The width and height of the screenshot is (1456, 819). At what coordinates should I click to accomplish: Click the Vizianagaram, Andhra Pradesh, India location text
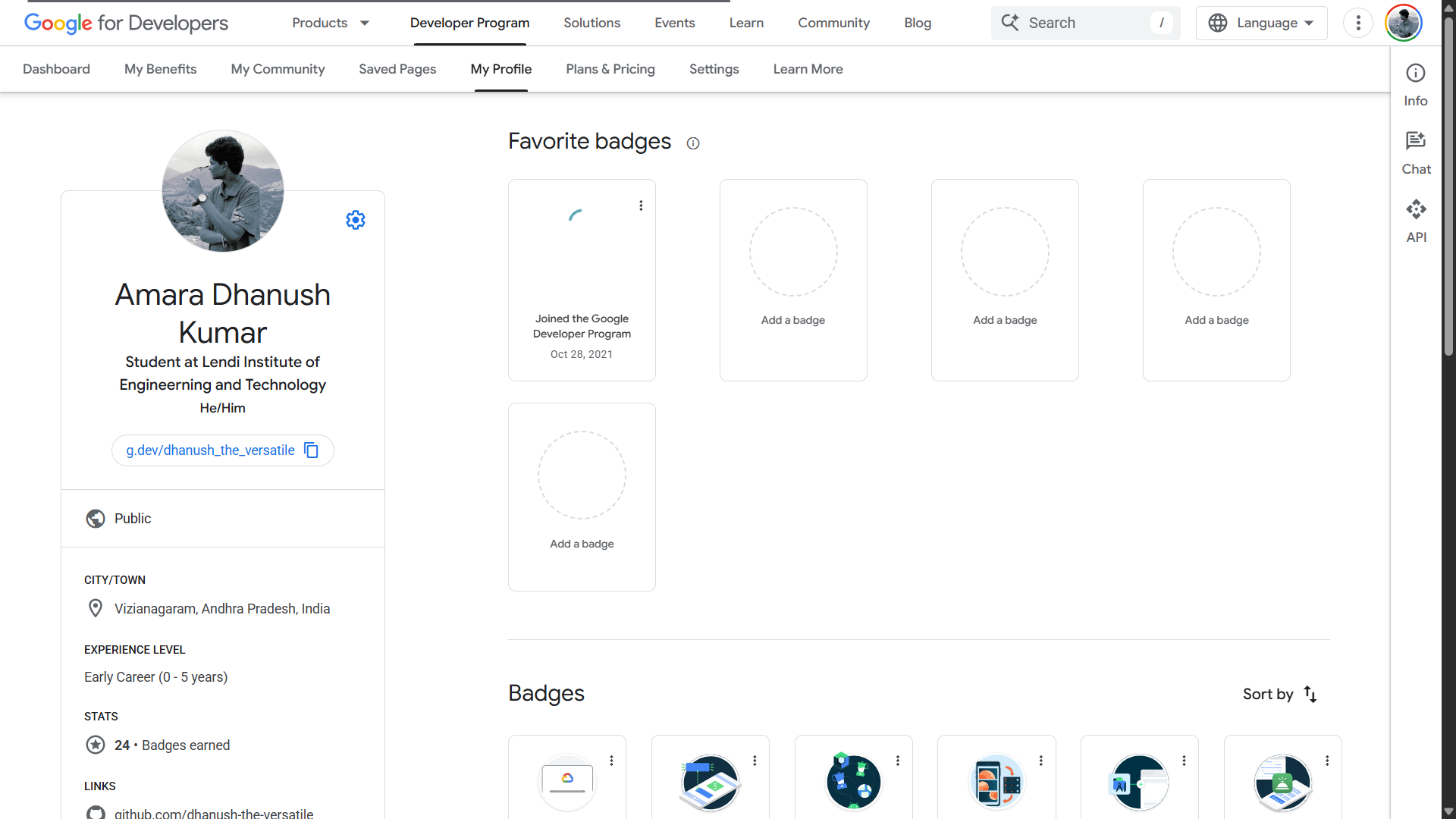coord(222,609)
